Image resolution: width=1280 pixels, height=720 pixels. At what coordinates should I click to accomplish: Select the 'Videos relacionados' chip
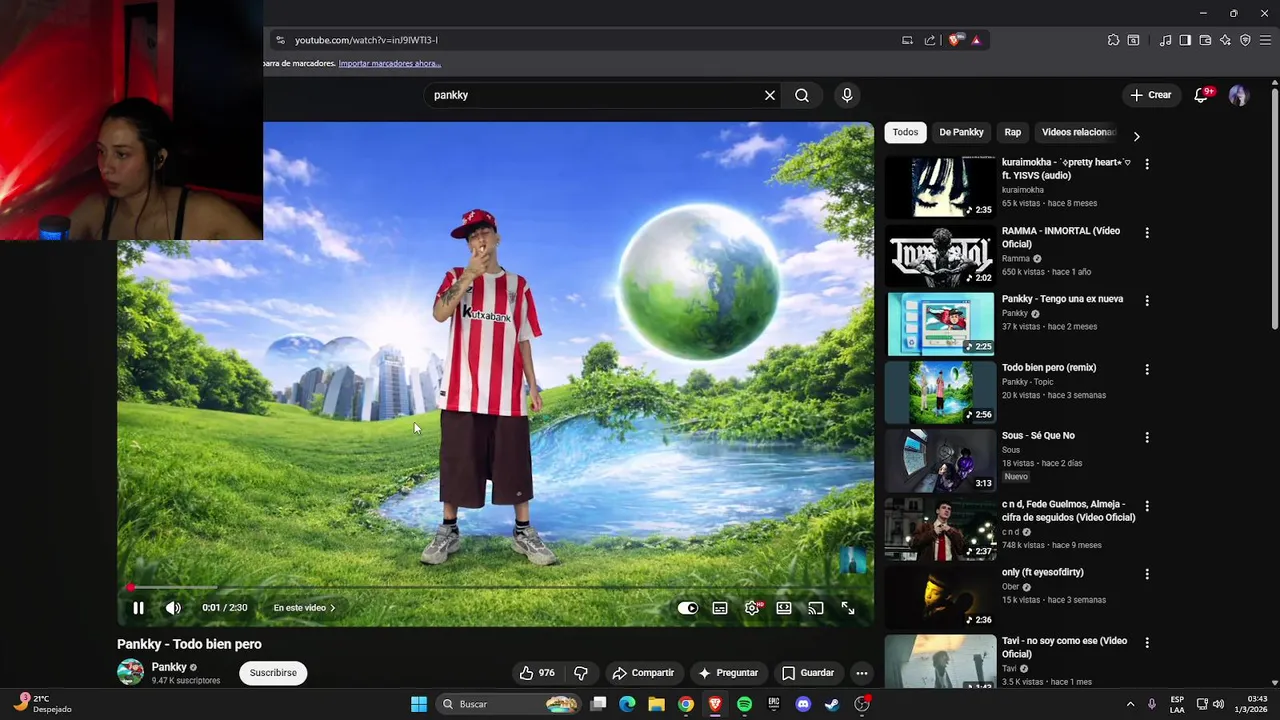[x=1078, y=132]
